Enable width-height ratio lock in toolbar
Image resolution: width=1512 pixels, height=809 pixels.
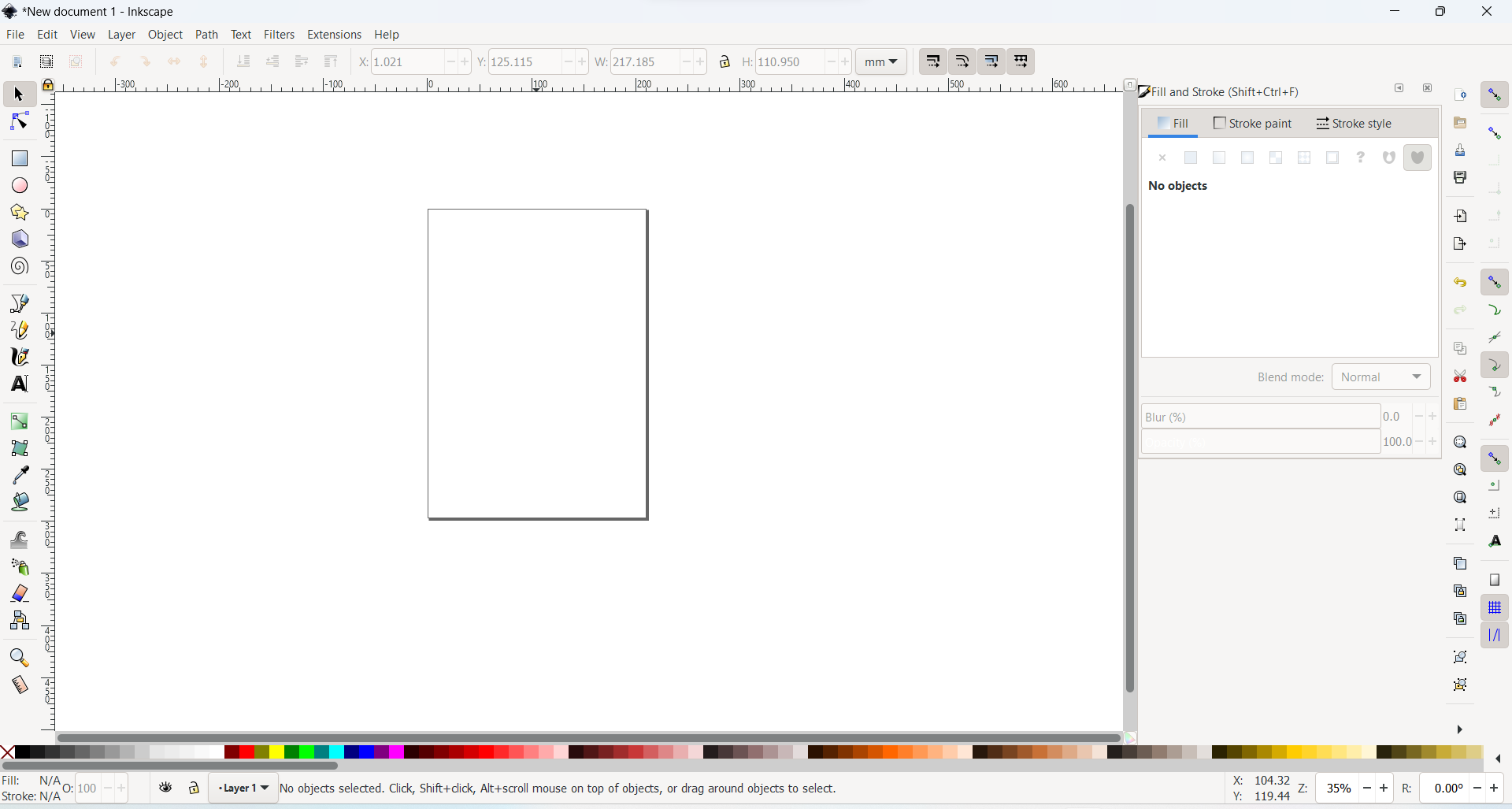tap(726, 61)
